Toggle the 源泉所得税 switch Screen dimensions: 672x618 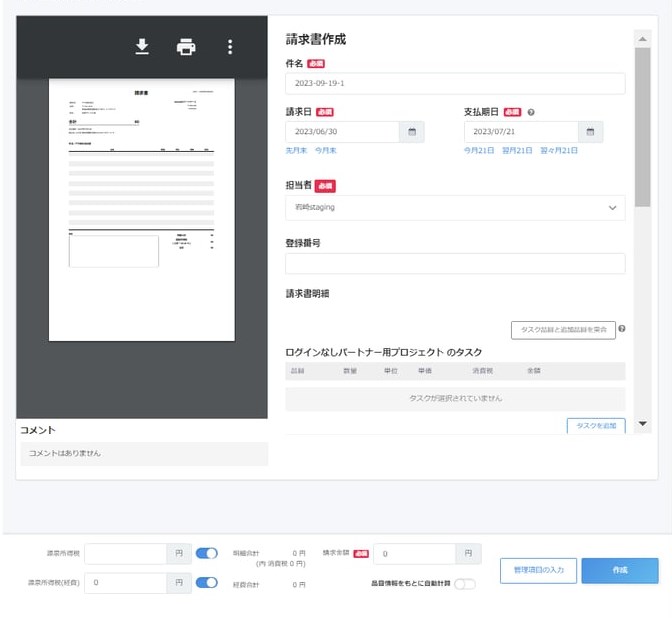tap(207, 553)
